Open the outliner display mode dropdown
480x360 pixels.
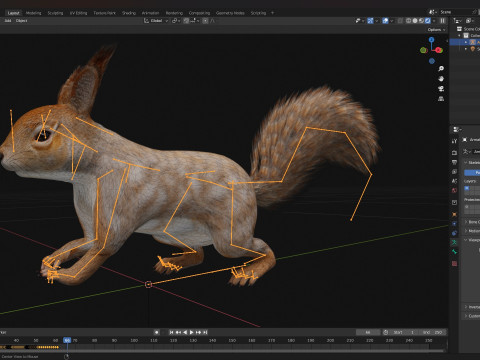coord(457,21)
